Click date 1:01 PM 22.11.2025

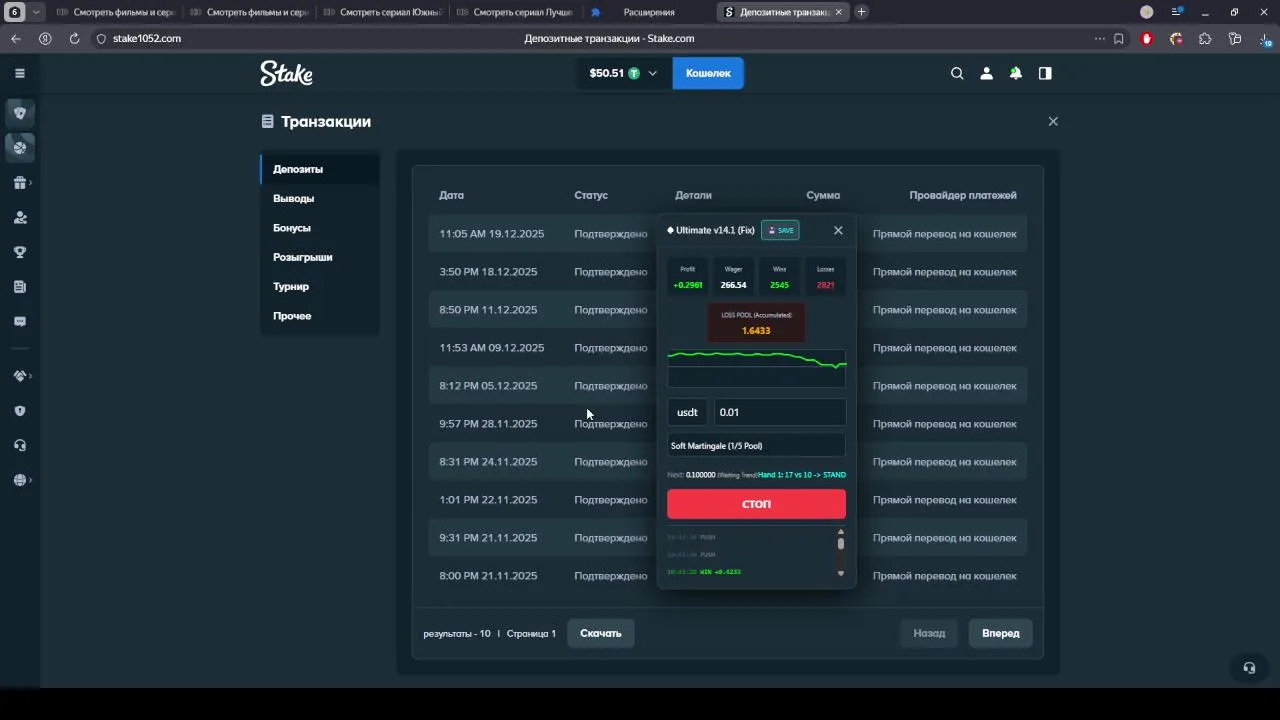(x=488, y=500)
